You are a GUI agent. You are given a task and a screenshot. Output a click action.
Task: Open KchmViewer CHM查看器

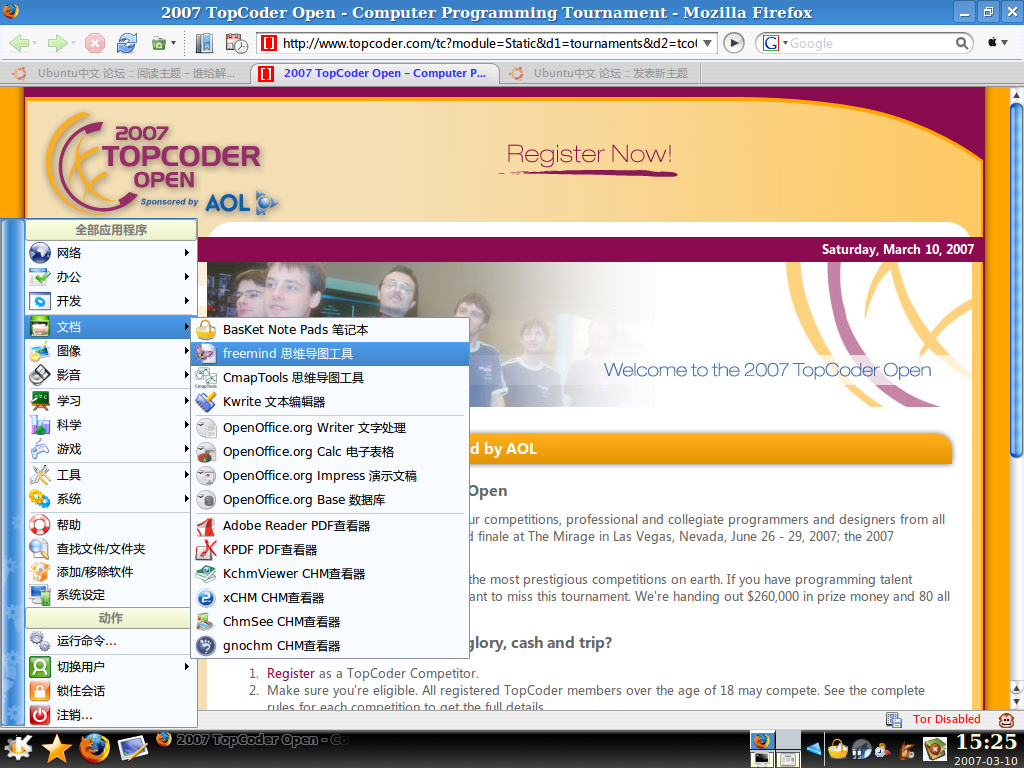tap(330, 574)
